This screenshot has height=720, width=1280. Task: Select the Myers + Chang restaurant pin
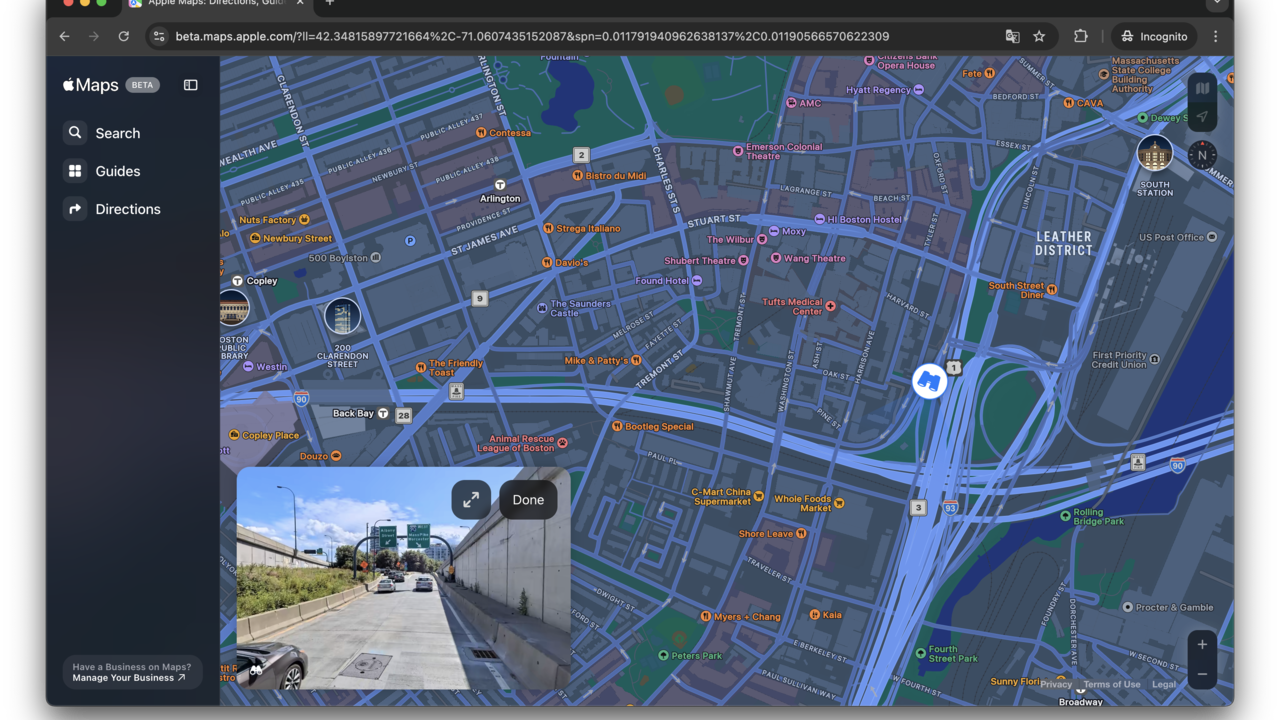pyautogui.click(x=706, y=616)
